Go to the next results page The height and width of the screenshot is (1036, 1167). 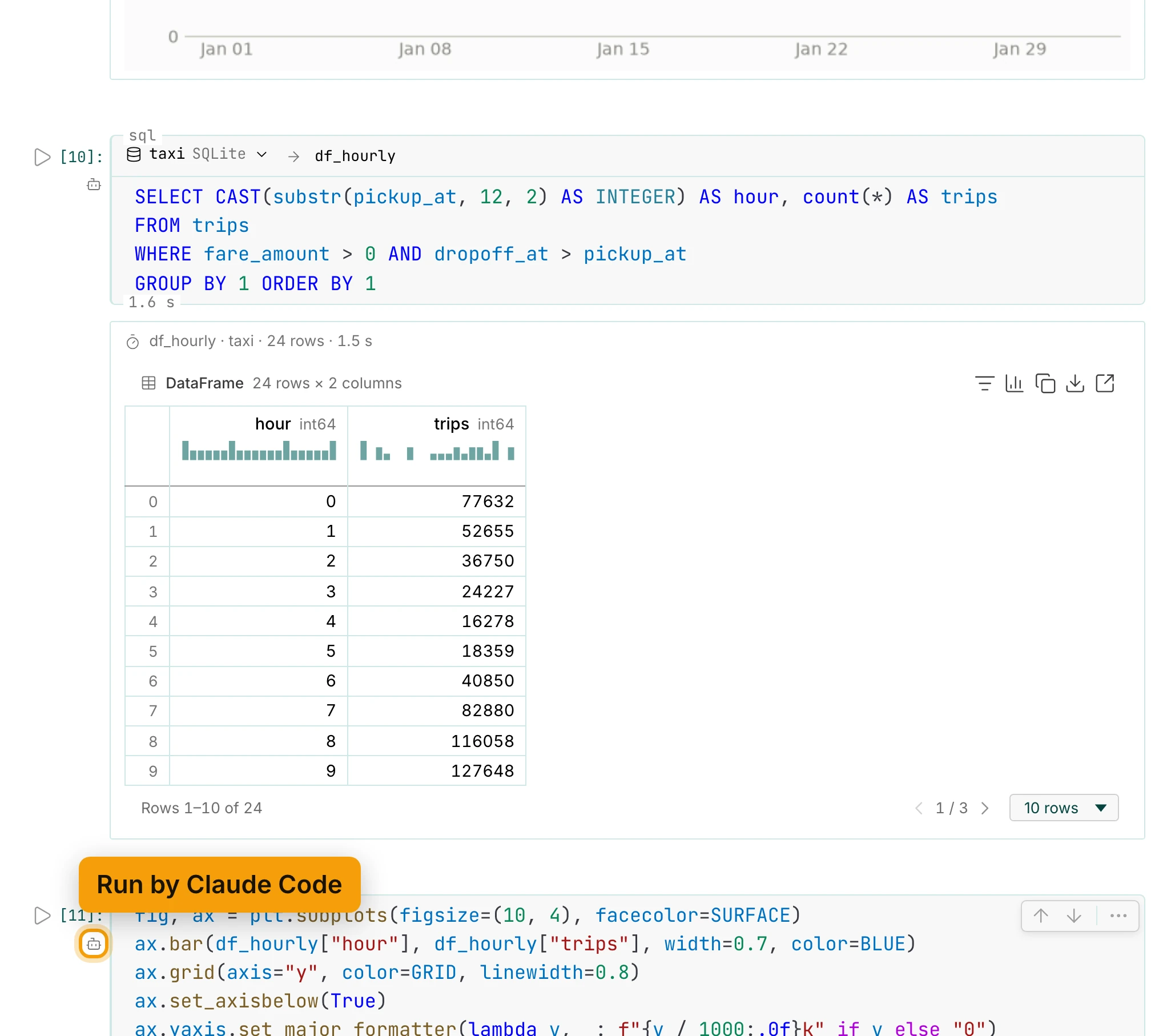click(985, 808)
